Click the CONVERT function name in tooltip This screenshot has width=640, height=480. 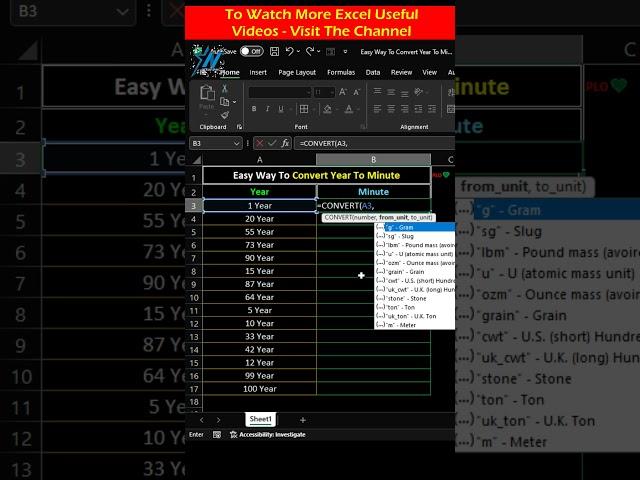coord(338,218)
